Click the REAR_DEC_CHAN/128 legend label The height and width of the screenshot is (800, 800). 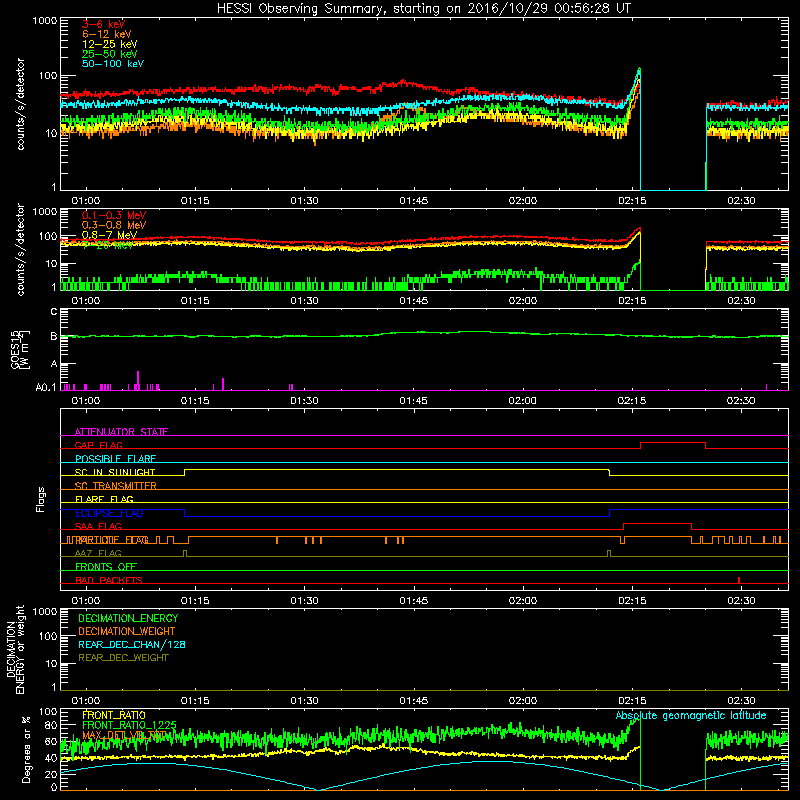pos(132,644)
